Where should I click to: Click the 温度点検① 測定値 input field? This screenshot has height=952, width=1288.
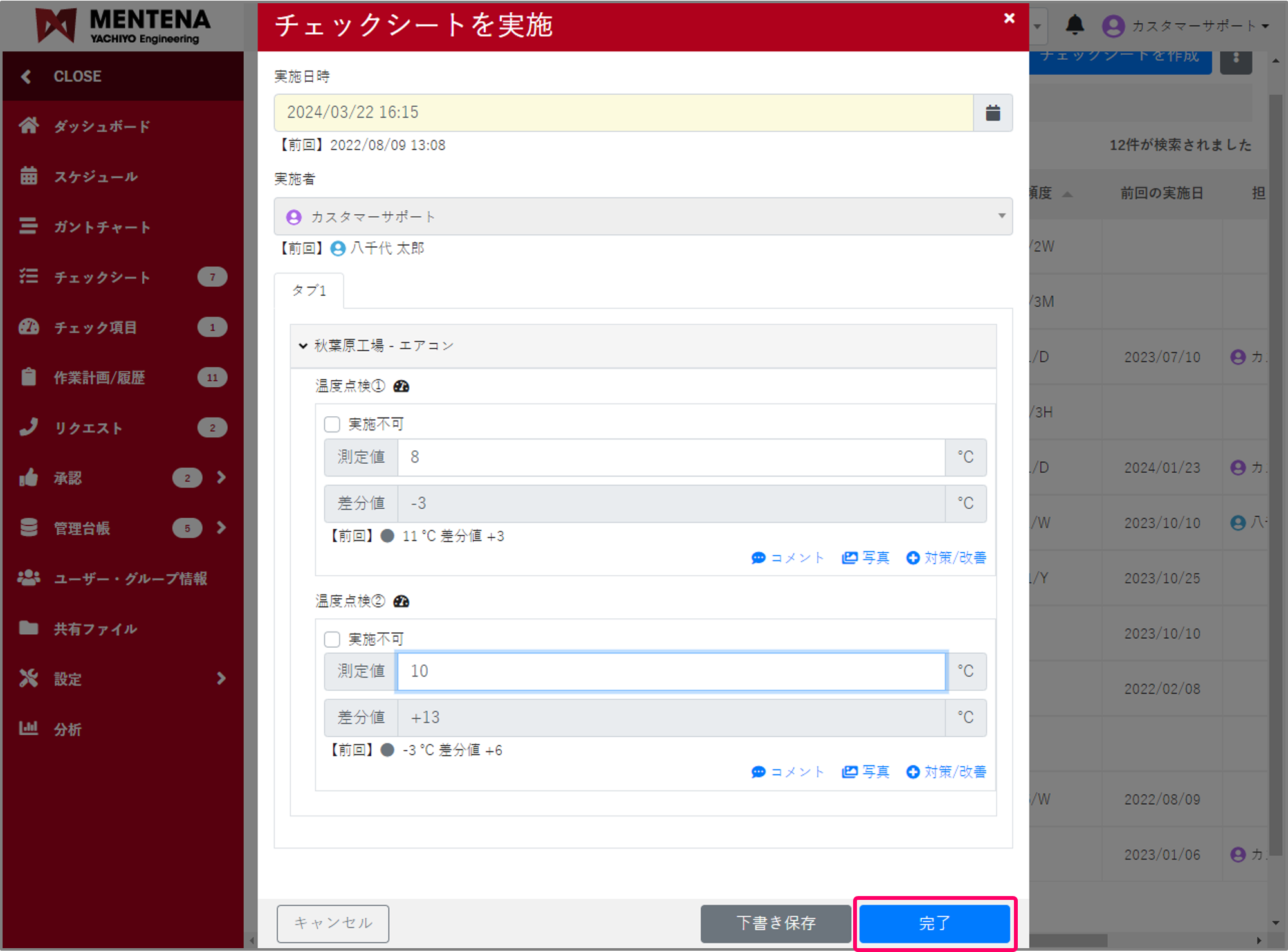click(671, 457)
